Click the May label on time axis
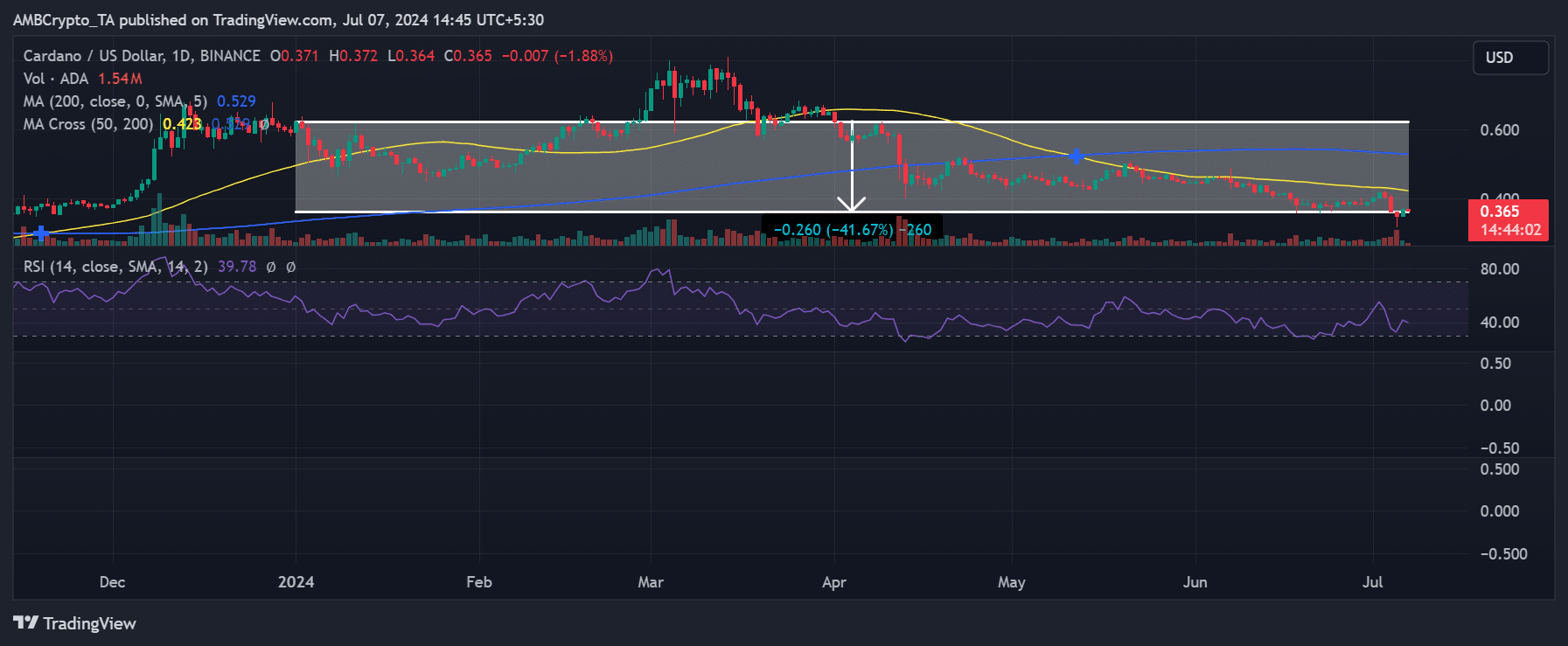 pyautogui.click(x=1012, y=582)
